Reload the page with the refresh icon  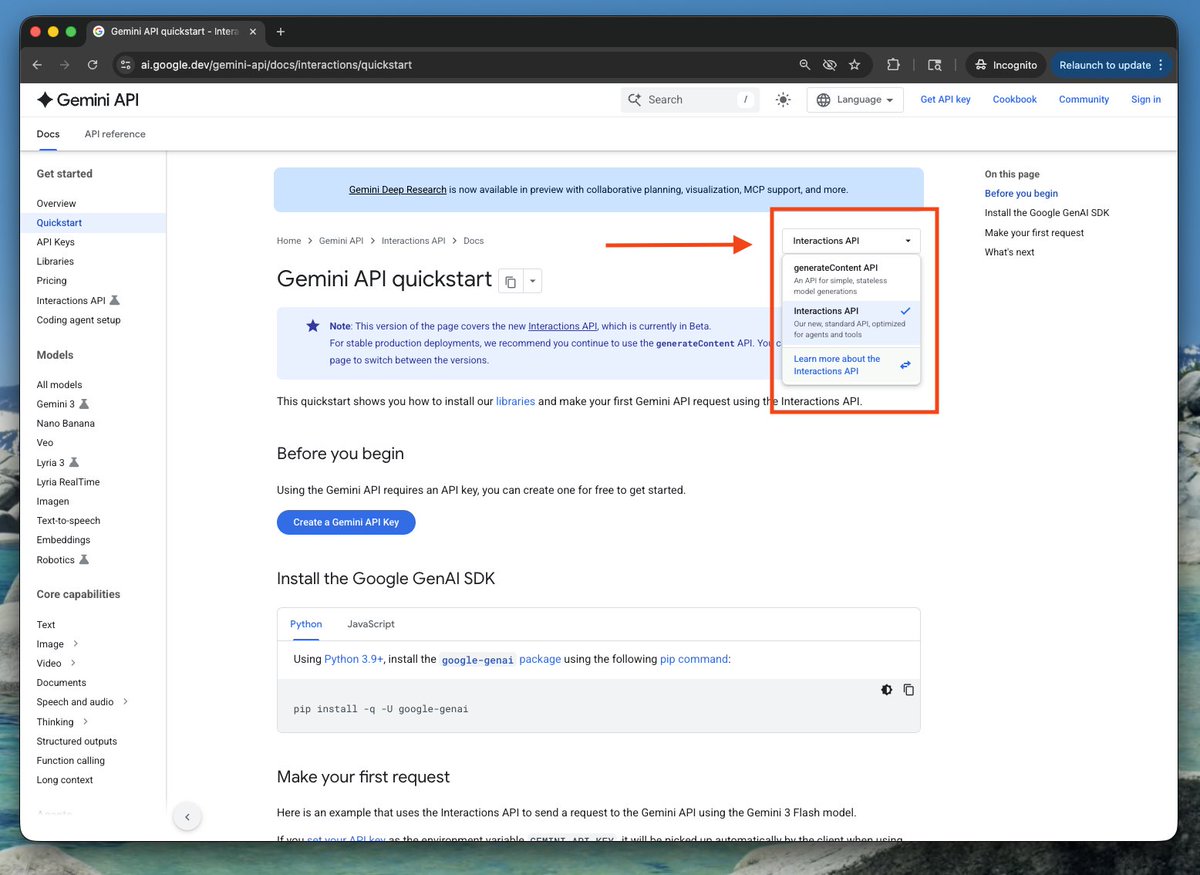point(92,65)
